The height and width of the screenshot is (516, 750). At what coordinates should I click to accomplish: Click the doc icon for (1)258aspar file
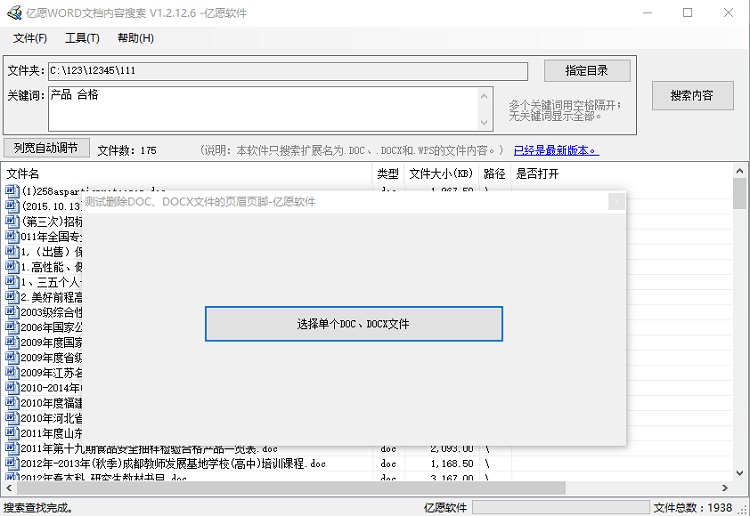[x=12, y=191]
